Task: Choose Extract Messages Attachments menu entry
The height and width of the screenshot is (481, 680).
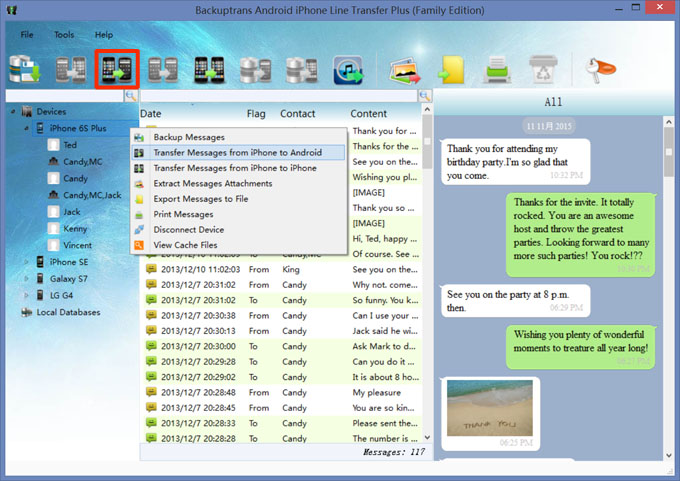Action: (239, 183)
